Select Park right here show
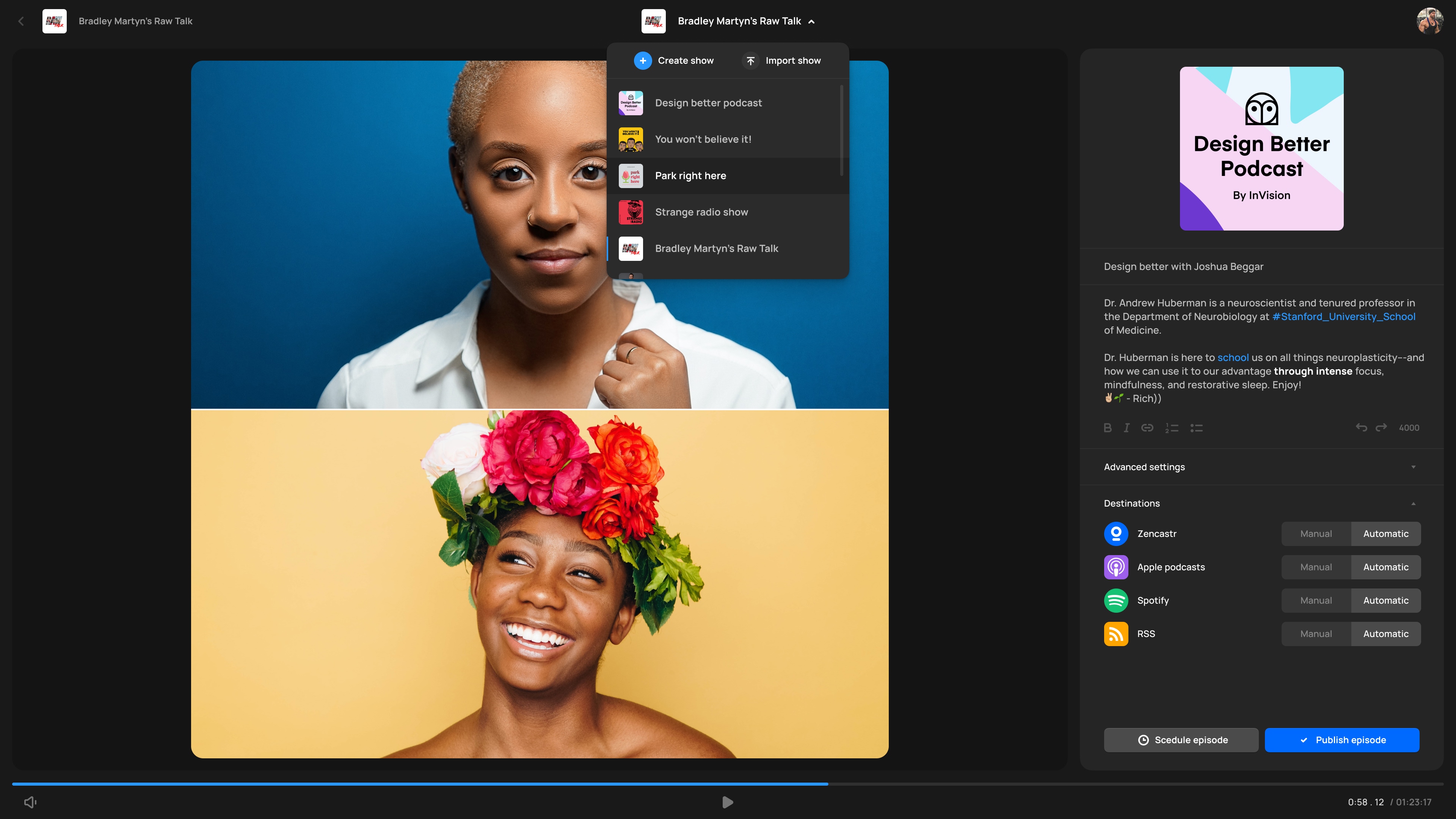 pyautogui.click(x=690, y=176)
